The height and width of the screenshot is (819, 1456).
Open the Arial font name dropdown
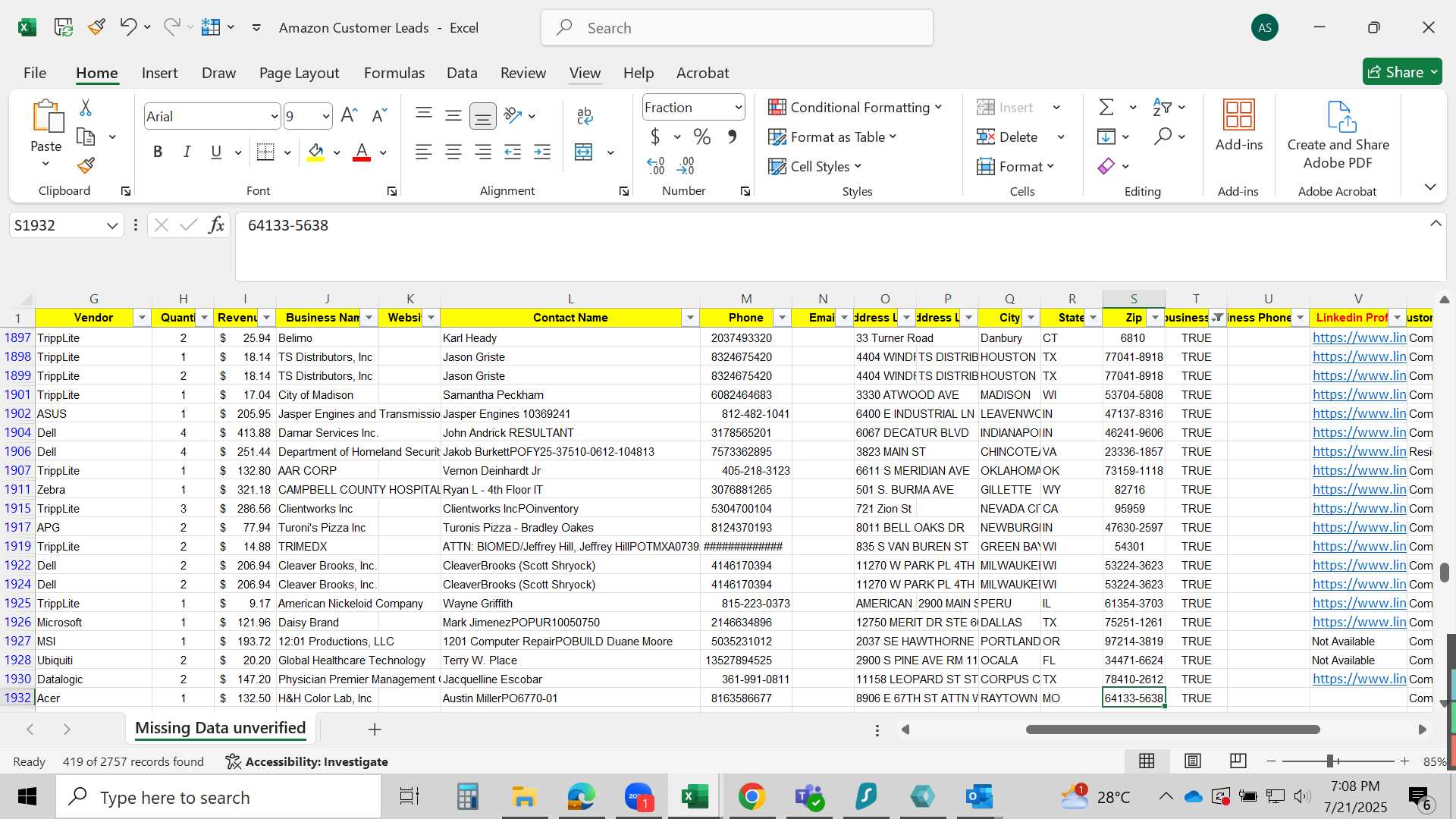tap(275, 117)
